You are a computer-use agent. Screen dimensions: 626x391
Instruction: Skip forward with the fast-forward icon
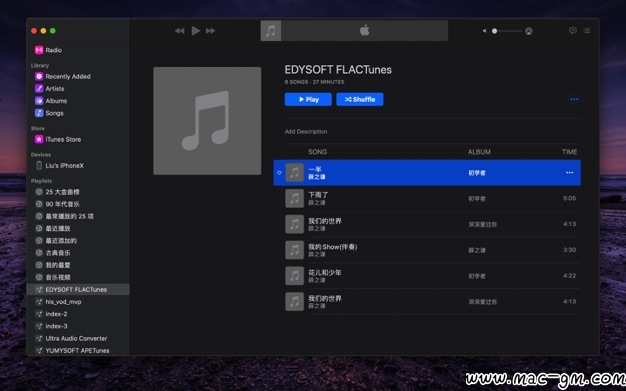pos(210,31)
